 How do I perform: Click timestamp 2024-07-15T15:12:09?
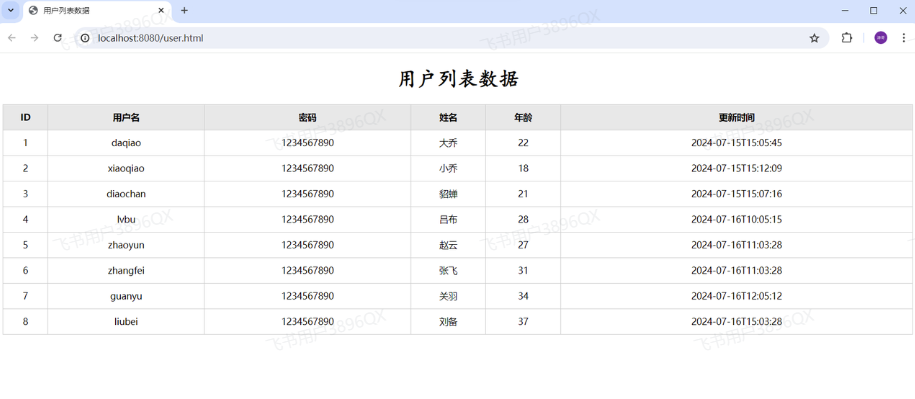(736, 169)
